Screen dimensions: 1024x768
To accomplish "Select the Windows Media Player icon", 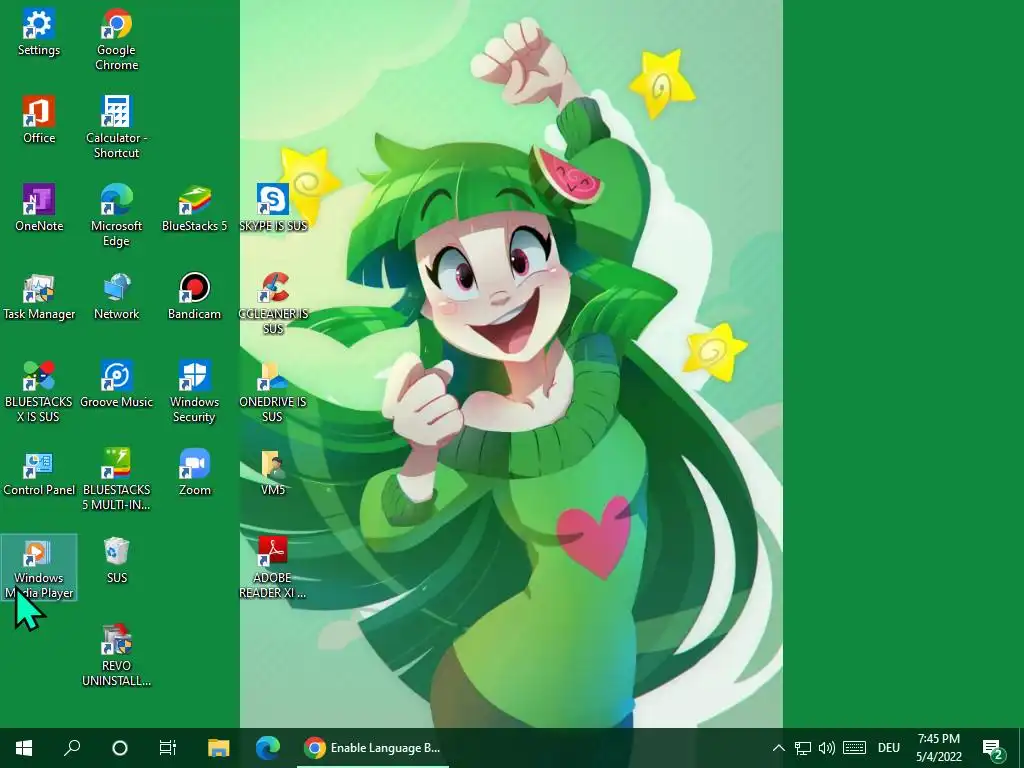I will point(39,568).
